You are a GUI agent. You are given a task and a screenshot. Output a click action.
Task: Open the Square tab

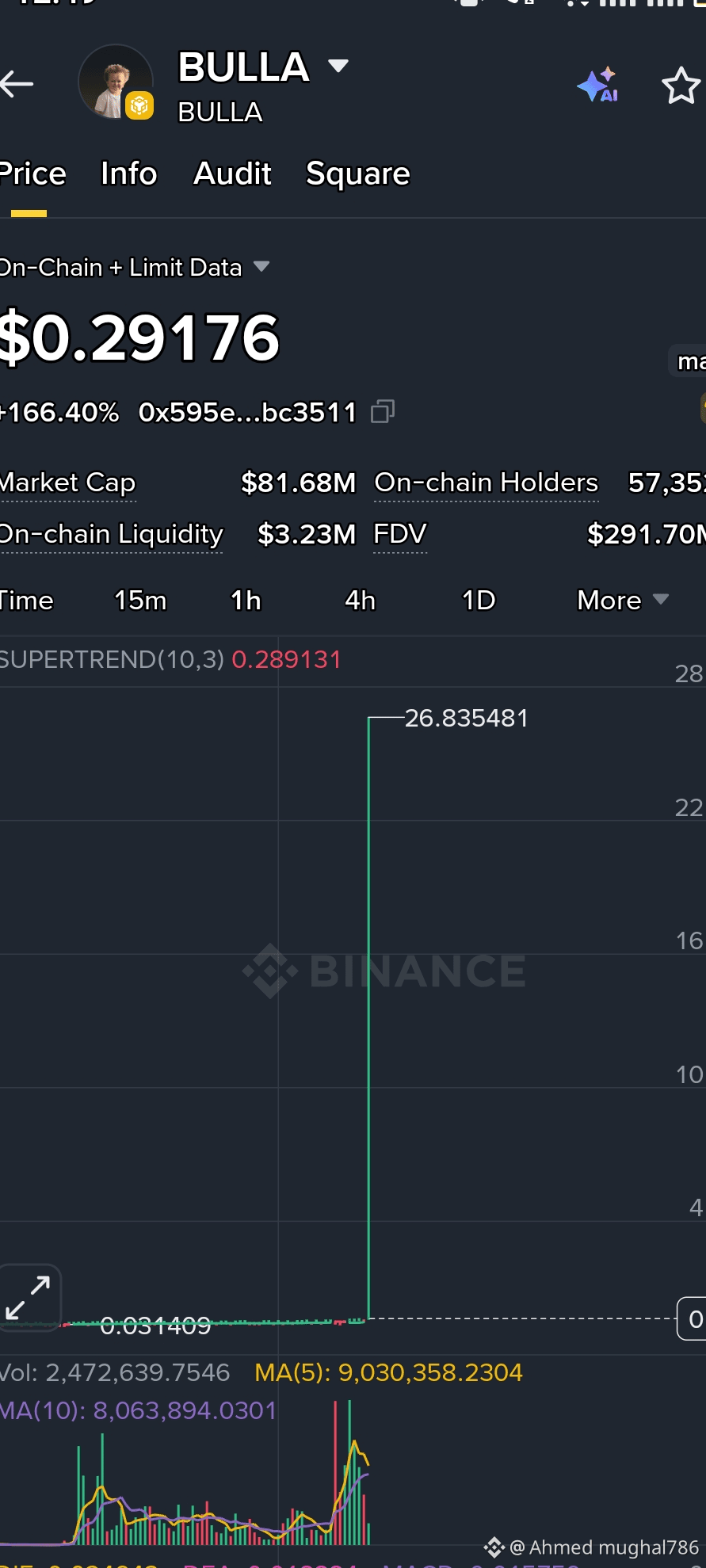coord(358,174)
